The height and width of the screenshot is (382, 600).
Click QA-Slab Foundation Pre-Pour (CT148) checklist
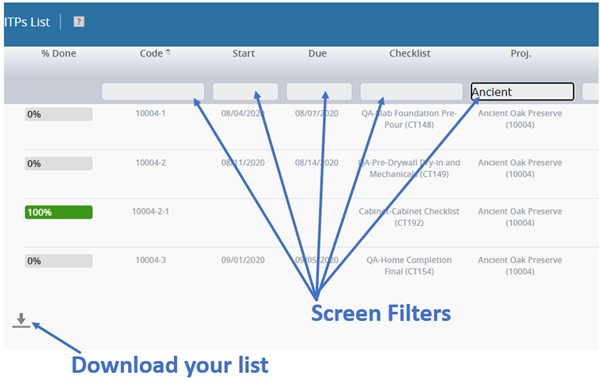point(409,119)
